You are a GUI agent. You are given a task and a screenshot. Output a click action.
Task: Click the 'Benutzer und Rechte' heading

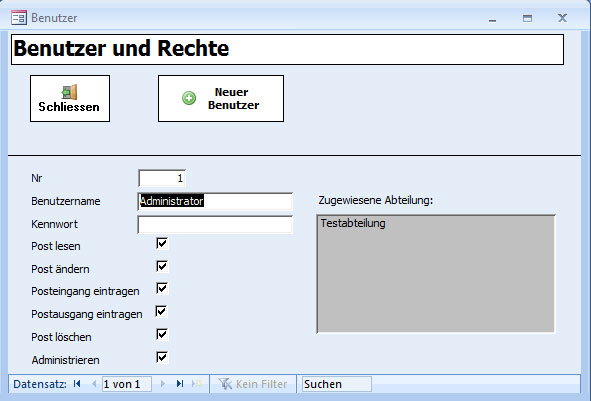(121, 49)
